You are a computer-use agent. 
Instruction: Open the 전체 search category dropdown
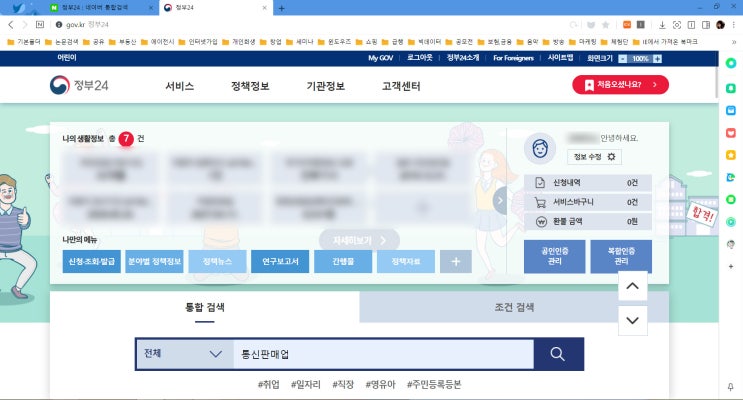click(x=184, y=354)
